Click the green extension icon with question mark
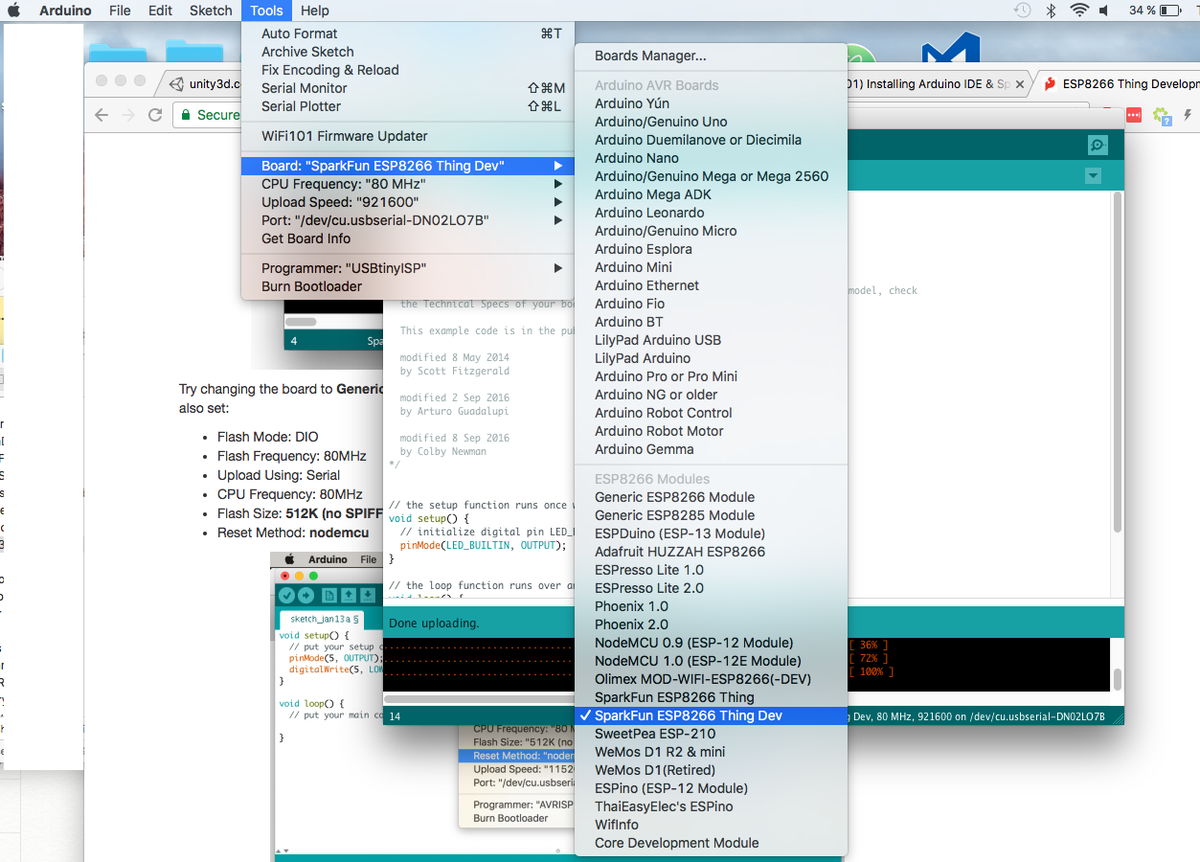Viewport: 1200px width, 862px height. pyautogui.click(x=1162, y=116)
